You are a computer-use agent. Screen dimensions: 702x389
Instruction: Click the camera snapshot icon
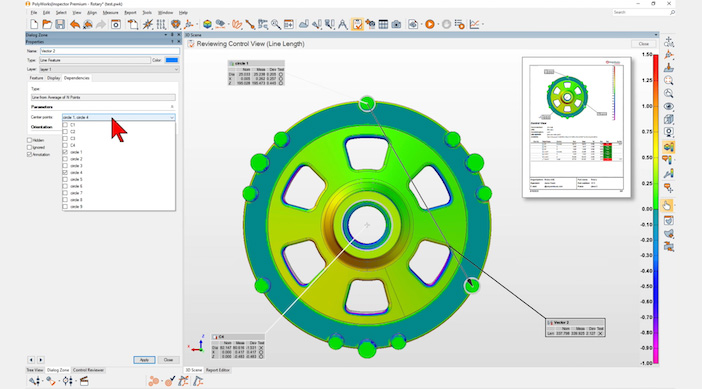pos(396,24)
